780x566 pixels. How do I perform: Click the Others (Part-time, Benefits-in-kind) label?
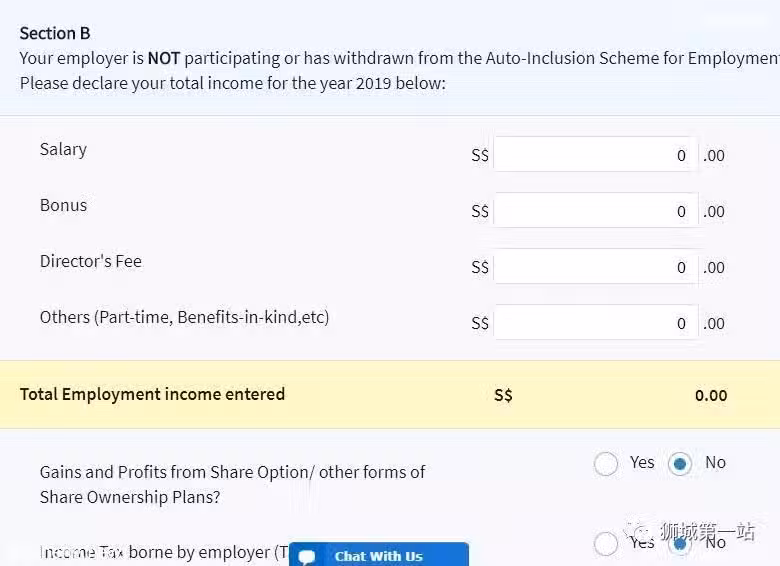pos(185,317)
